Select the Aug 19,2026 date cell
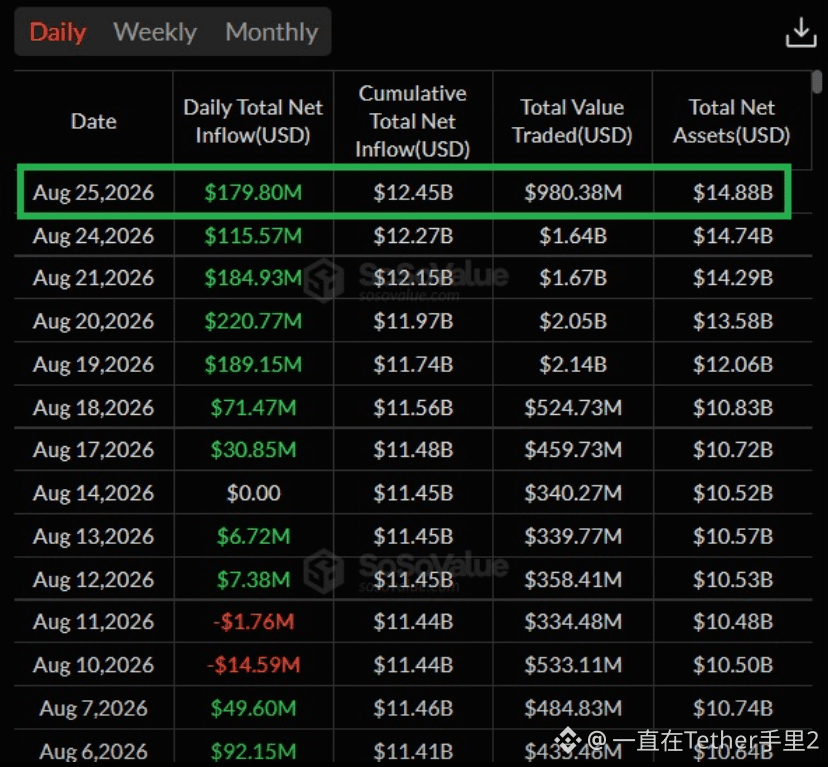This screenshot has width=828, height=767. coord(93,364)
